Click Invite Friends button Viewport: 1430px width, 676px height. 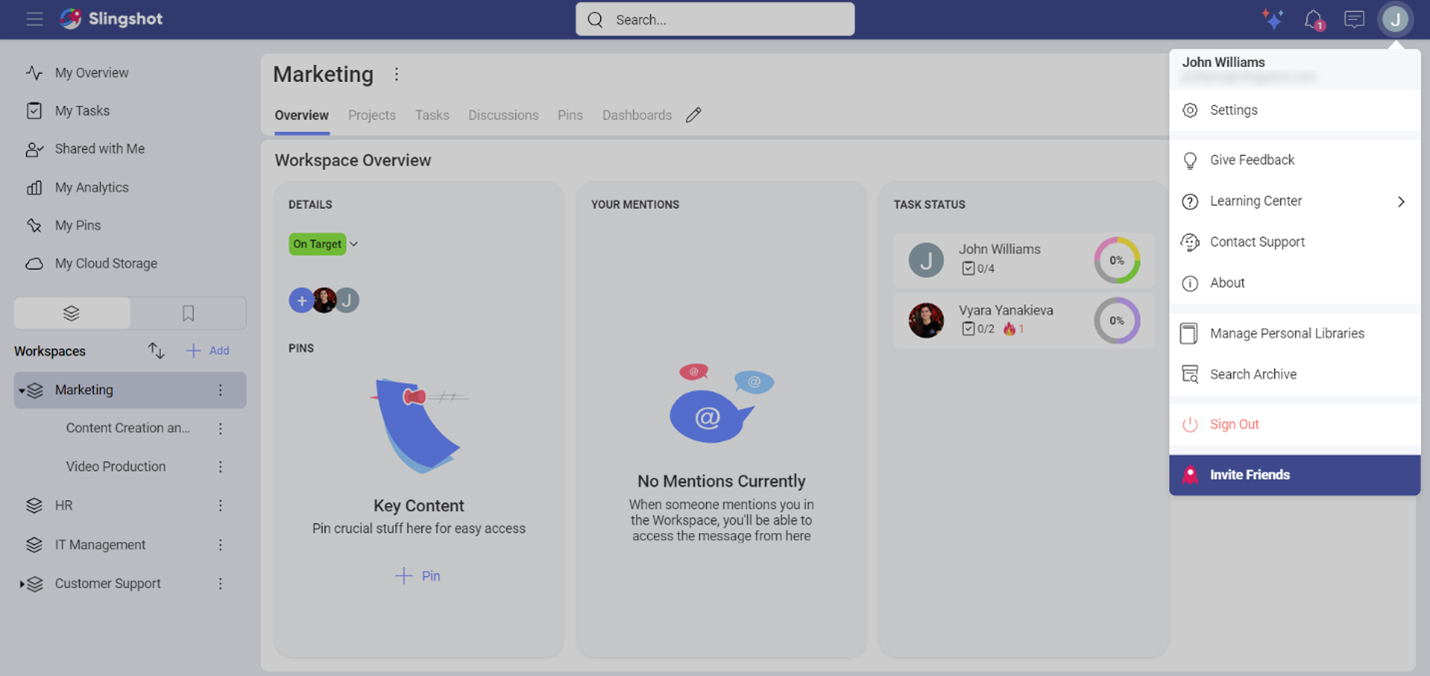tap(1295, 475)
